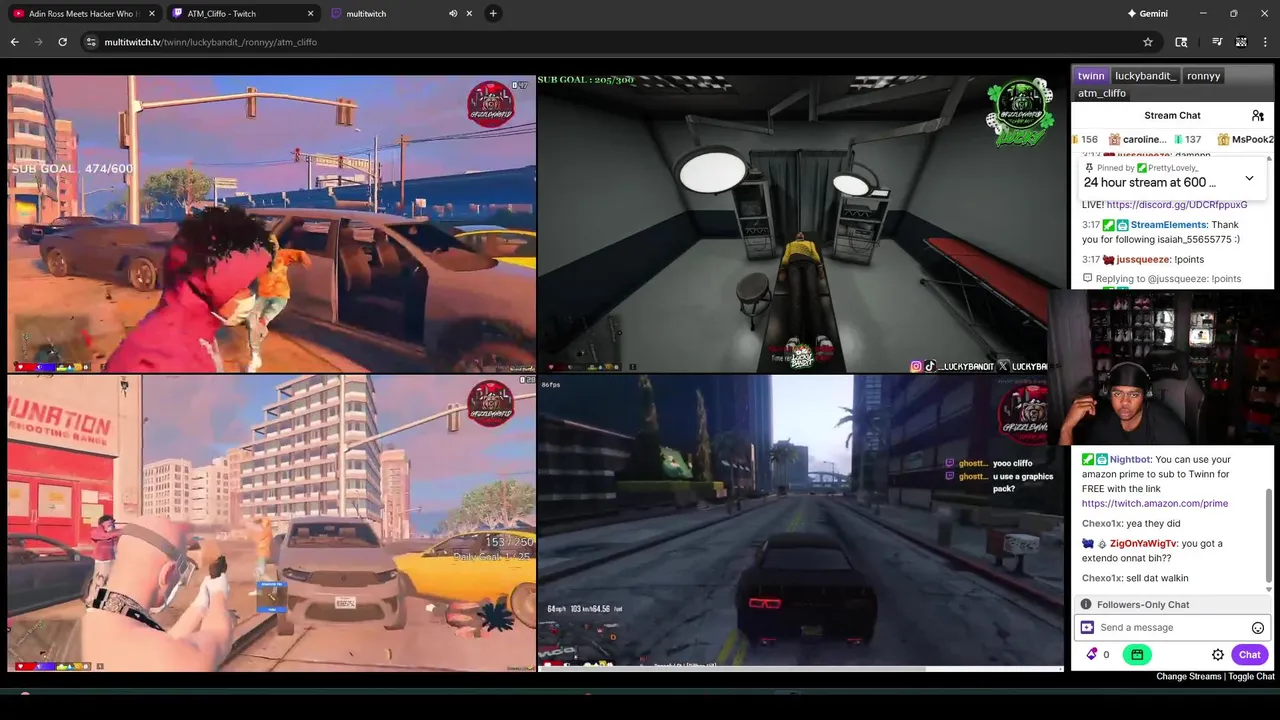Close the Adin Ross YouTube tab
The image size is (1280, 720).
point(151,14)
